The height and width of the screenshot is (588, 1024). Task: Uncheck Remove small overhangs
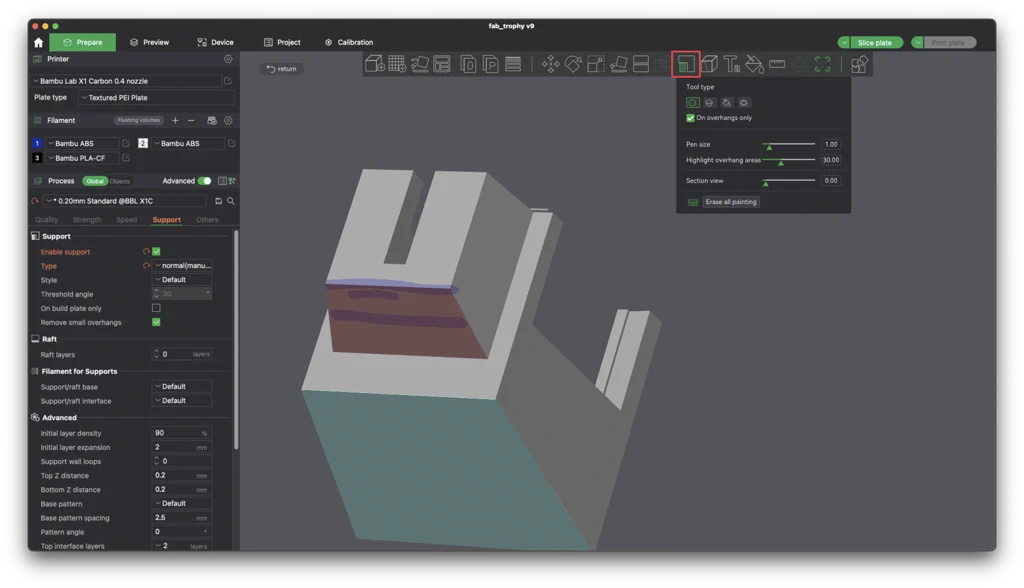(x=156, y=322)
